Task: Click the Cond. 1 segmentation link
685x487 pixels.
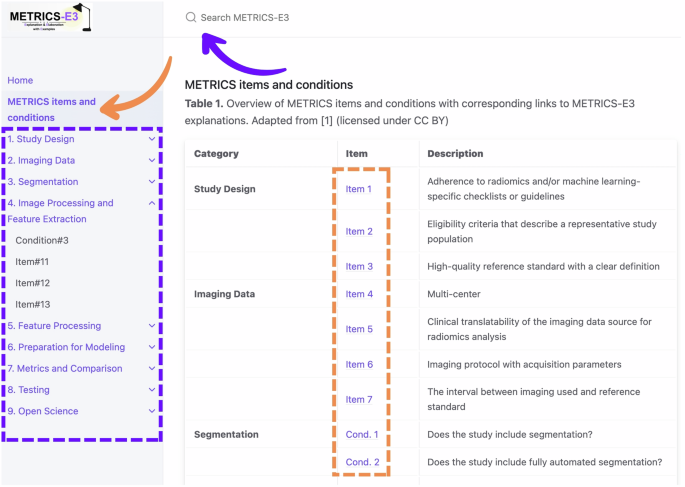Action: click(x=362, y=434)
